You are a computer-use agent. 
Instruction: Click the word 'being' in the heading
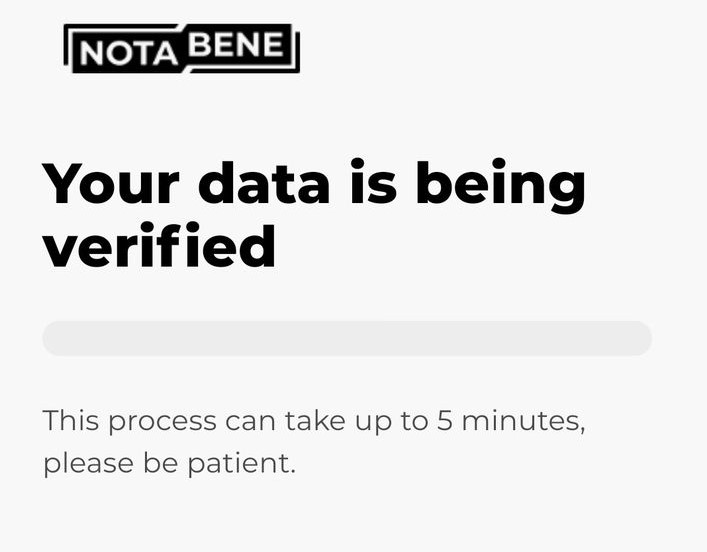click(500, 186)
